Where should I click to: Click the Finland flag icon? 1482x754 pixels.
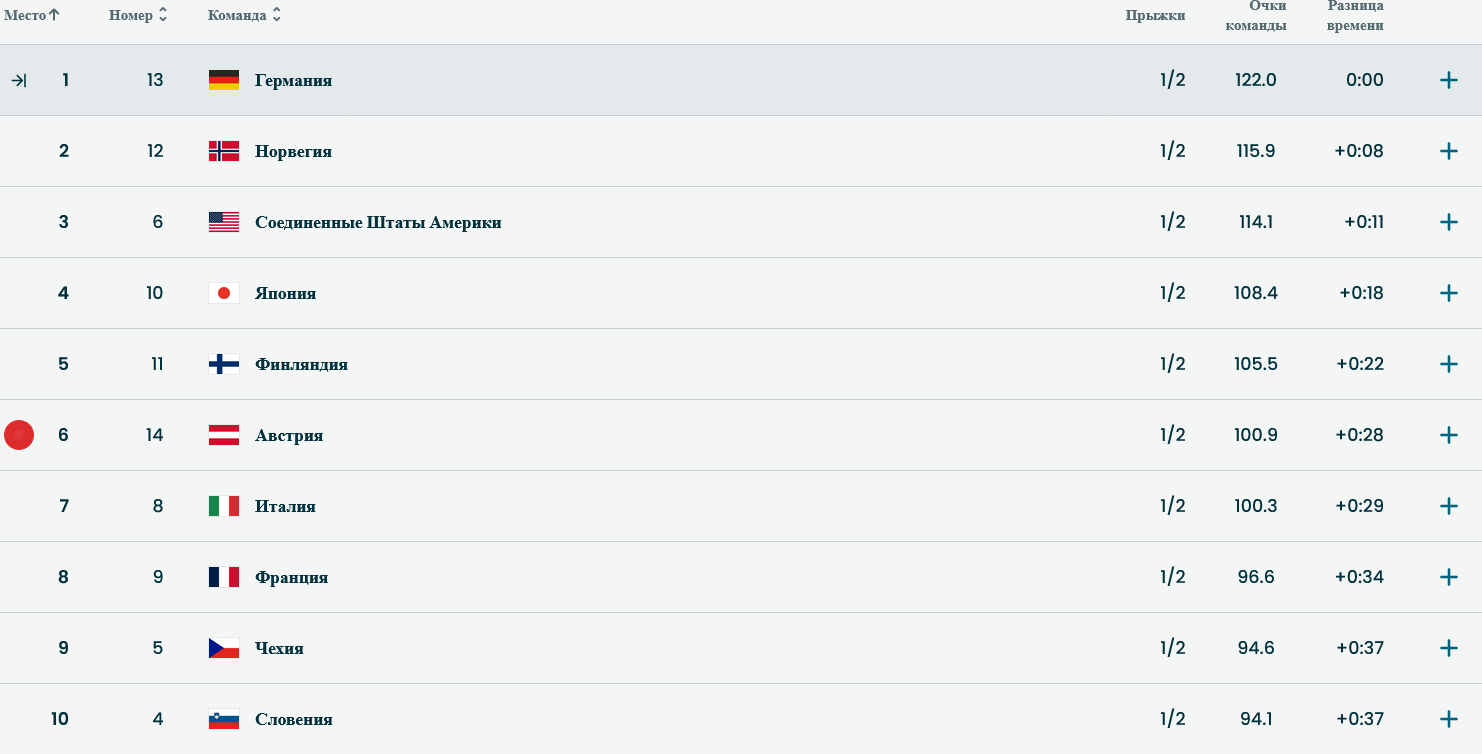click(x=224, y=364)
